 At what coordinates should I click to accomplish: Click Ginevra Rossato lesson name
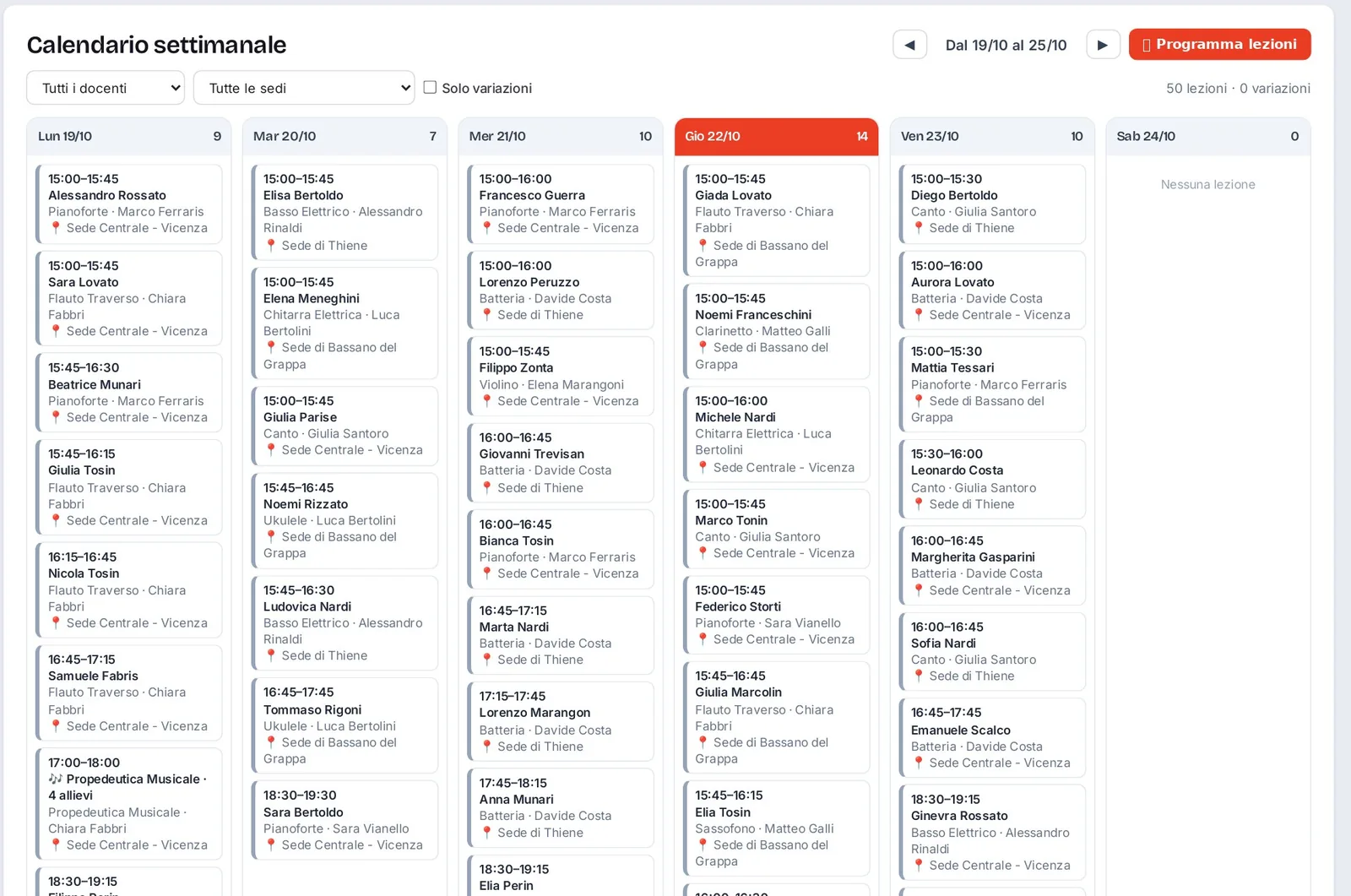(x=959, y=816)
